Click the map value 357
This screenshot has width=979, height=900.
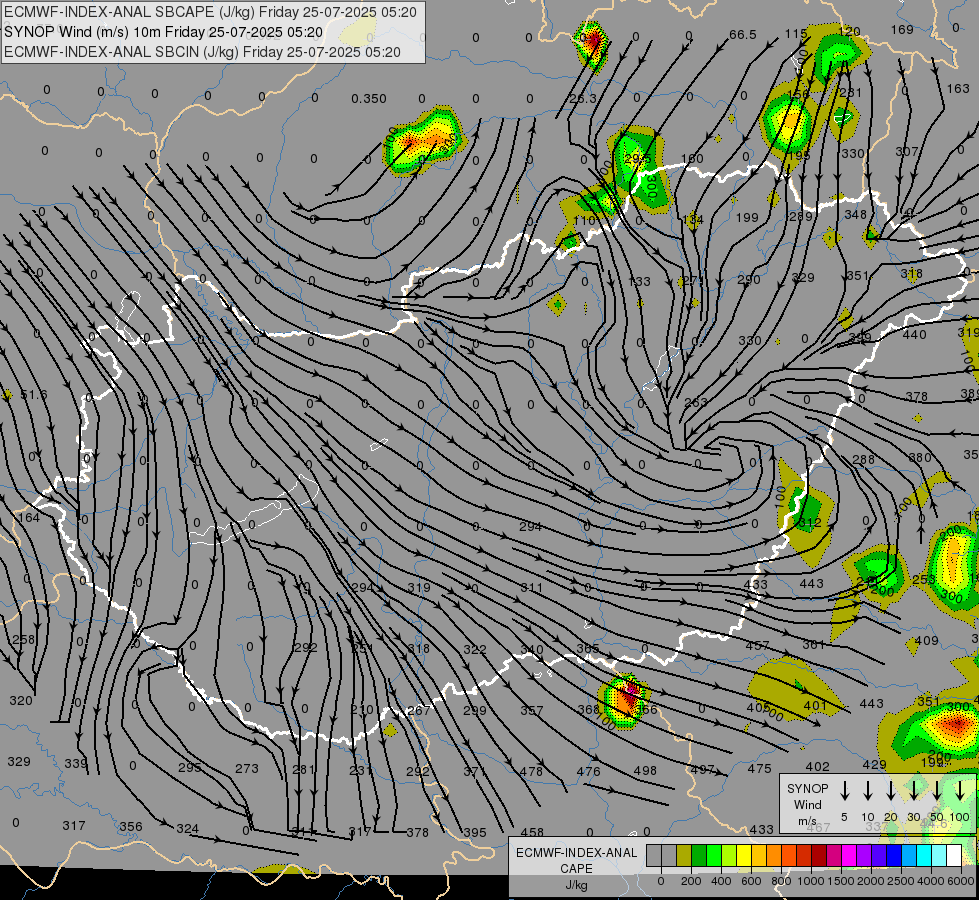531,710
